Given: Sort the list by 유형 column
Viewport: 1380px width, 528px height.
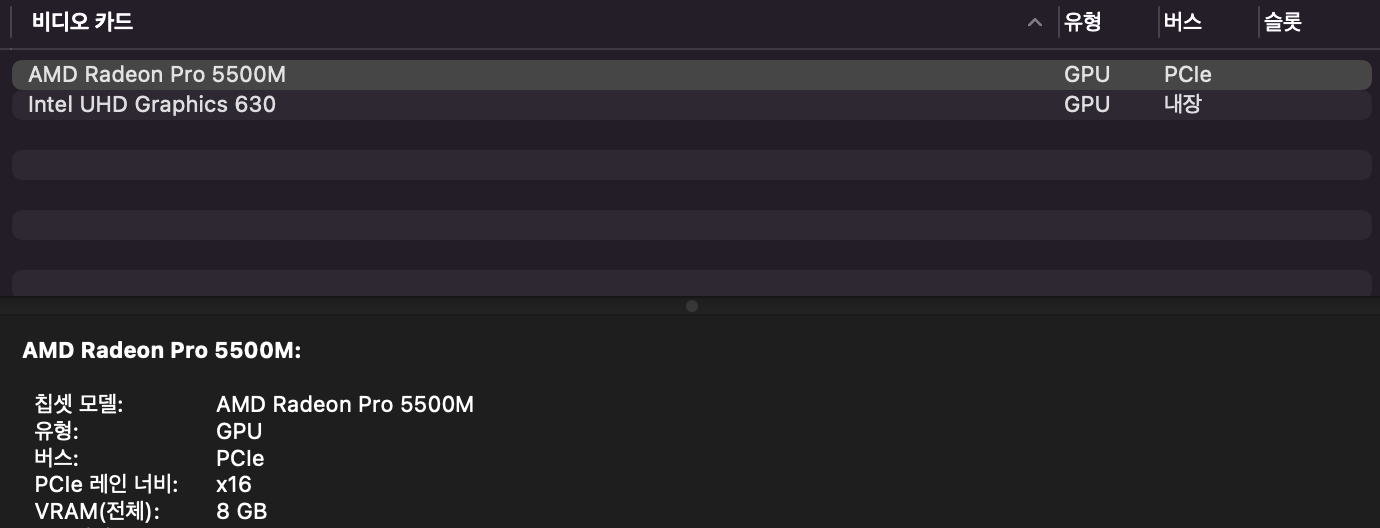Looking at the screenshot, I should (x=1082, y=22).
